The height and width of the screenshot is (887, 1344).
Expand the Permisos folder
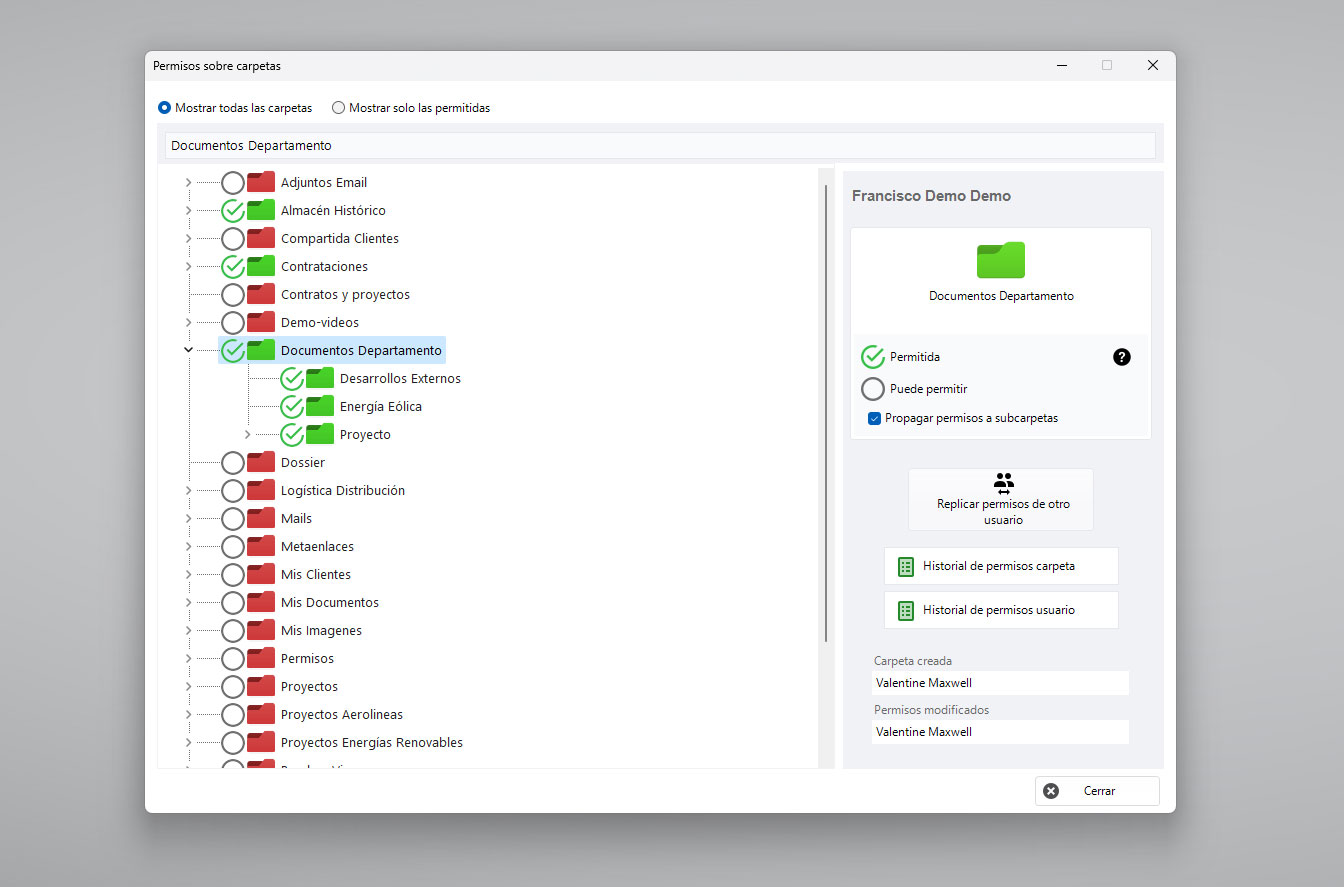(x=188, y=658)
